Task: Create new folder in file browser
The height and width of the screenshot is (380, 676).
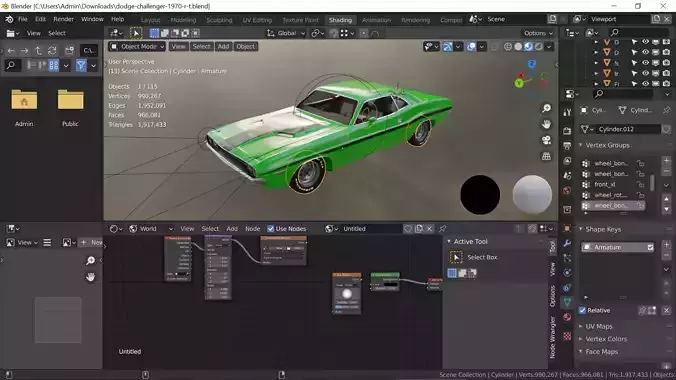Action: 69,51
